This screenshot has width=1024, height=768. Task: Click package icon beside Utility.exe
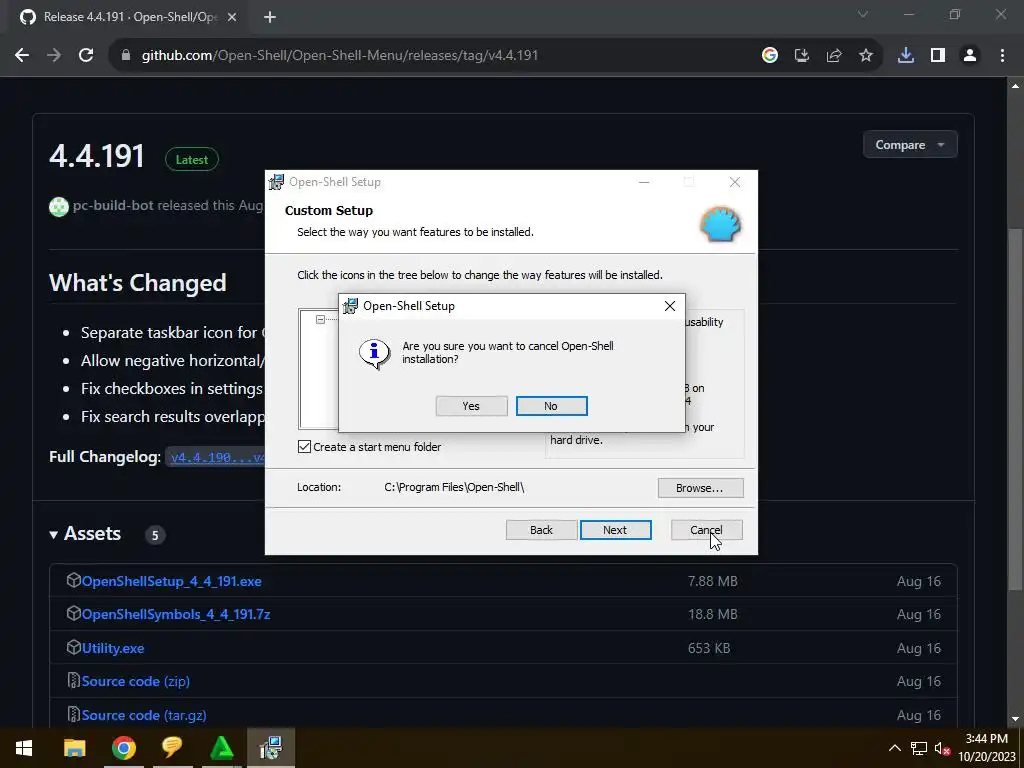tap(73, 648)
